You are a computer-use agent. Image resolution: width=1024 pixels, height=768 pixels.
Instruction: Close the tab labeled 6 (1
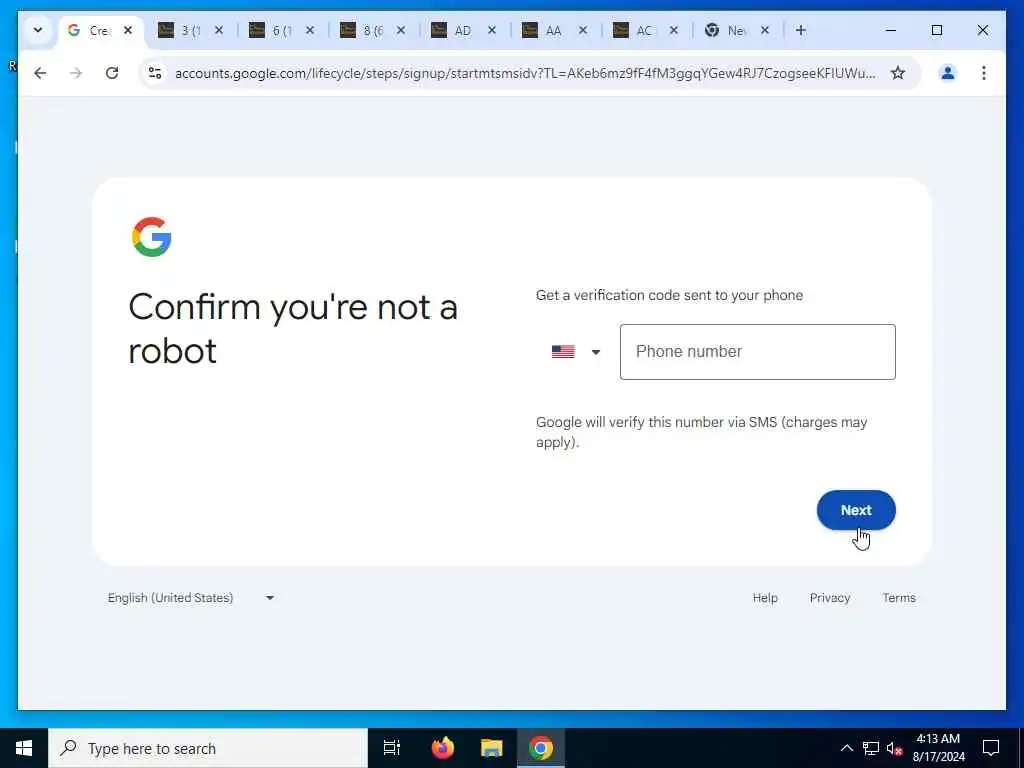coord(310,30)
